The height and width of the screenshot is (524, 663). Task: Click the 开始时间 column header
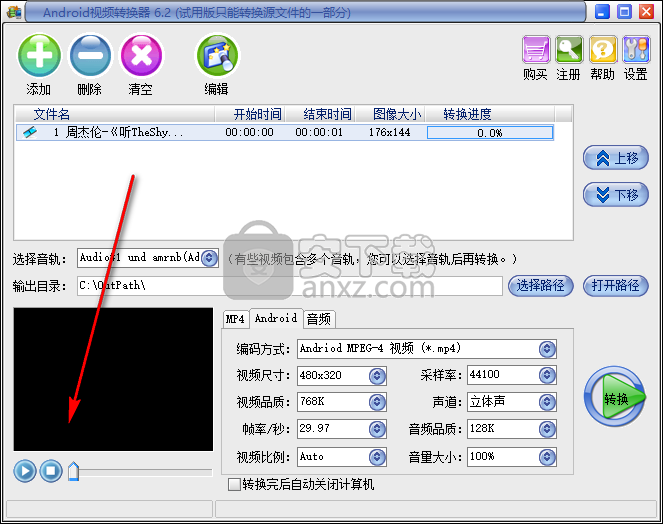(250, 114)
